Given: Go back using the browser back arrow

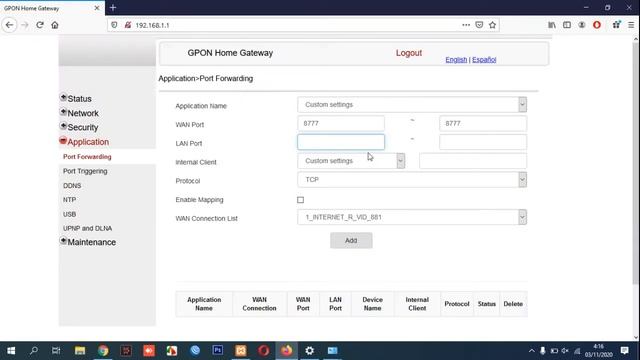Looking at the screenshot, I should click(9, 25).
